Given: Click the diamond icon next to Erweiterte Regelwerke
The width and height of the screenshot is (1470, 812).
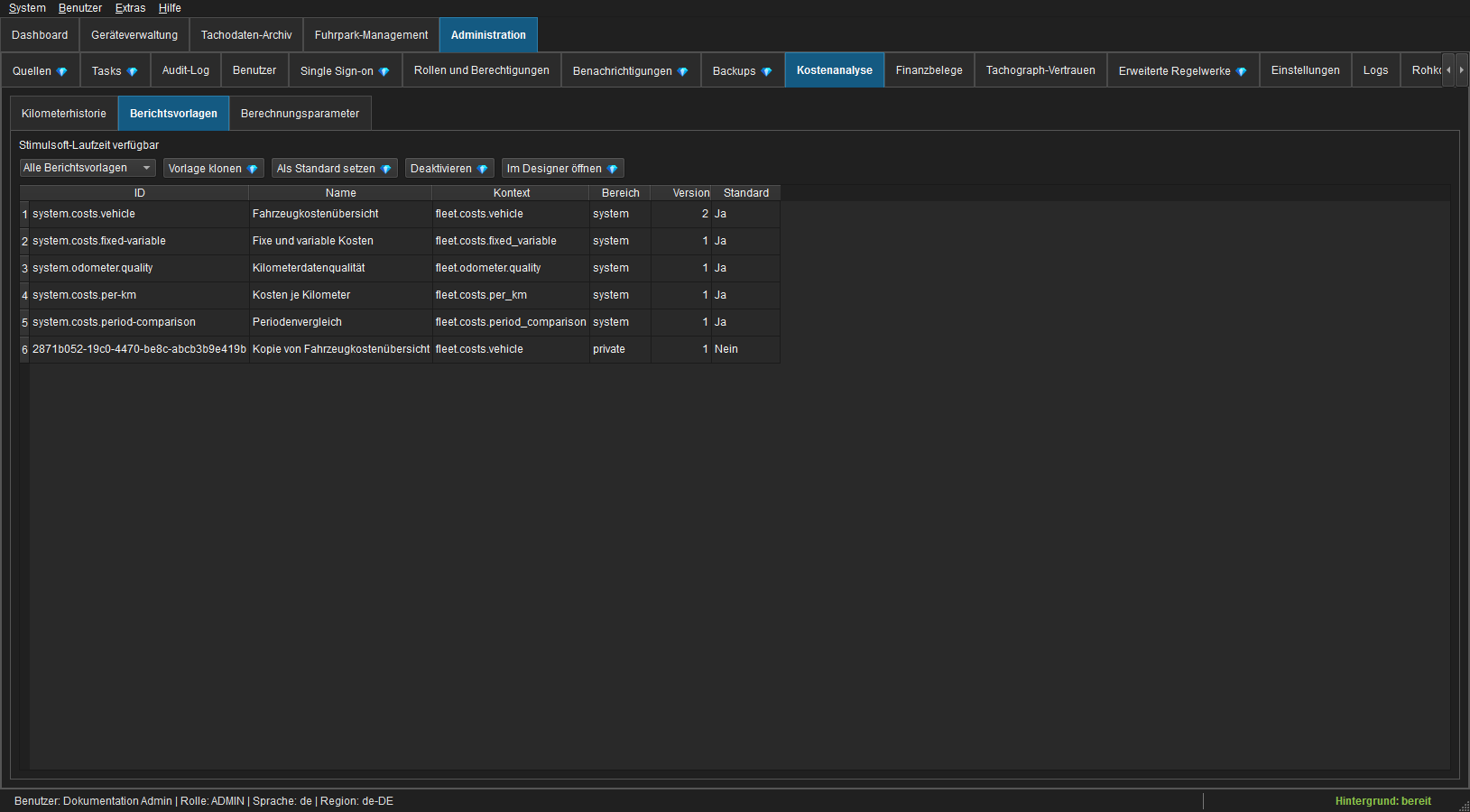Looking at the screenshot, I should pos(1242,71).
